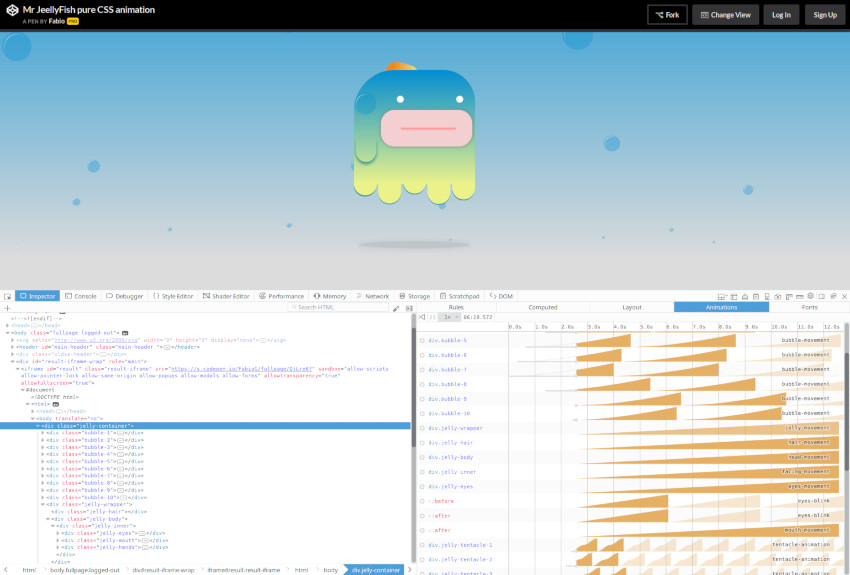
Task: Select the div.jelly-eyes animation target circle
Action: point(423,486)
